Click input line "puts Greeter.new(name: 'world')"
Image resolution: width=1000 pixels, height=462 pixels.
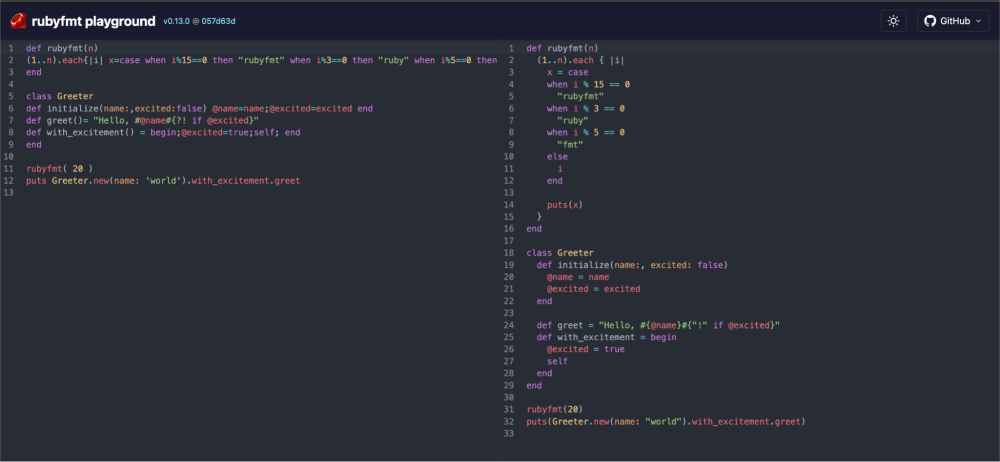click(163, 181)
